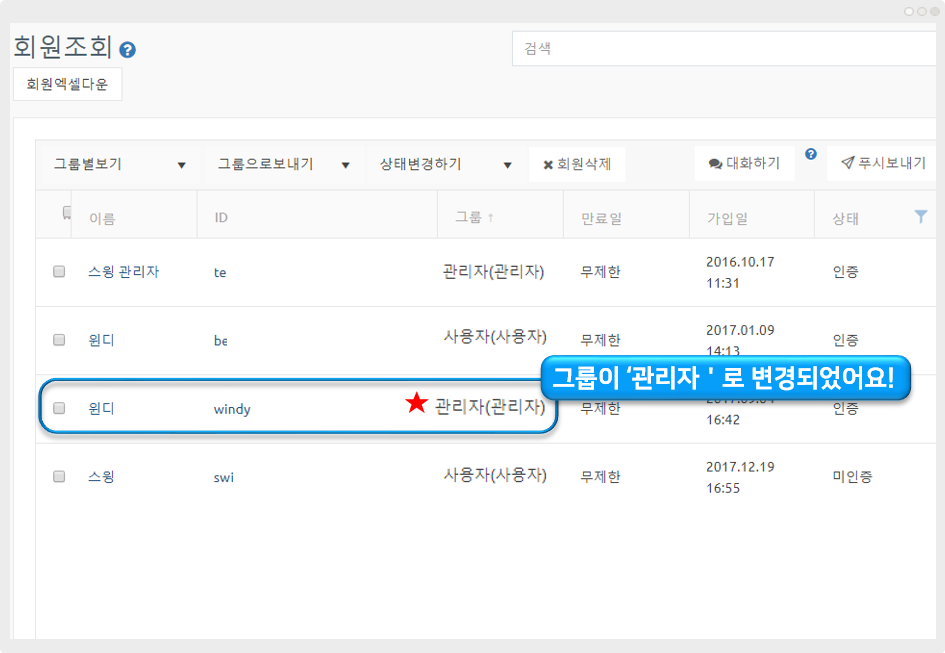Start a chat with 대화하기 button

tap(744, 164)
